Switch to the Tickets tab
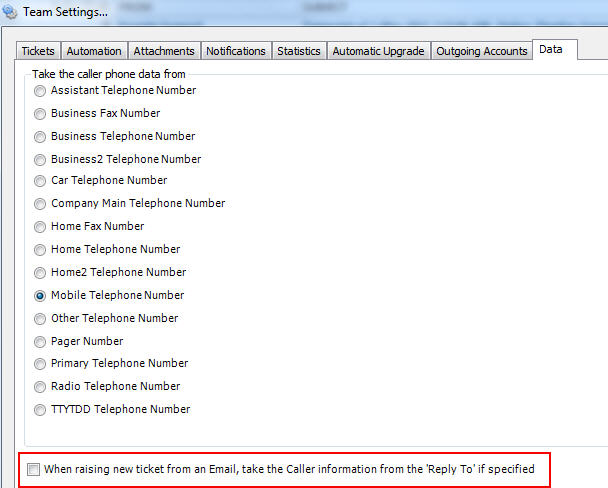 38,51
